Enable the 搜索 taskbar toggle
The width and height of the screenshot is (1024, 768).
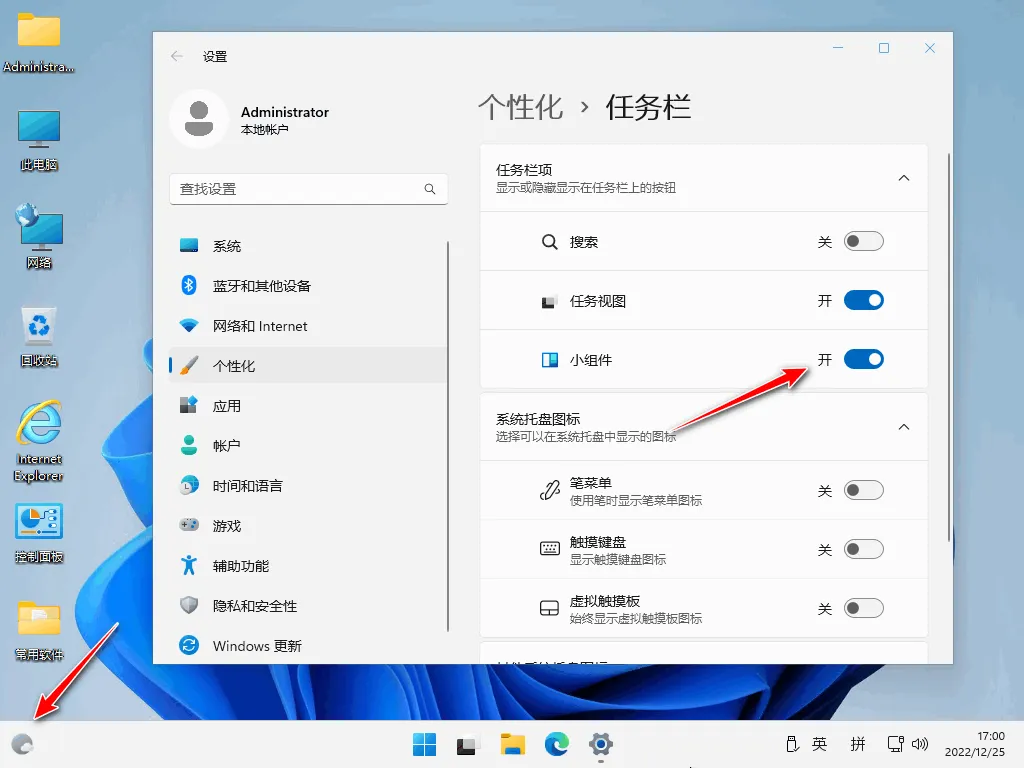(x=863, y=242)
